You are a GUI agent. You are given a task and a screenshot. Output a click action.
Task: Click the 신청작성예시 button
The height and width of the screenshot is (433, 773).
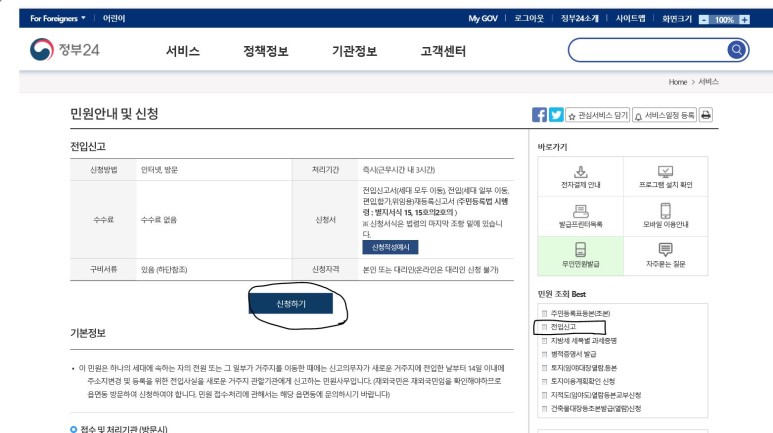[x=390, y=247]
